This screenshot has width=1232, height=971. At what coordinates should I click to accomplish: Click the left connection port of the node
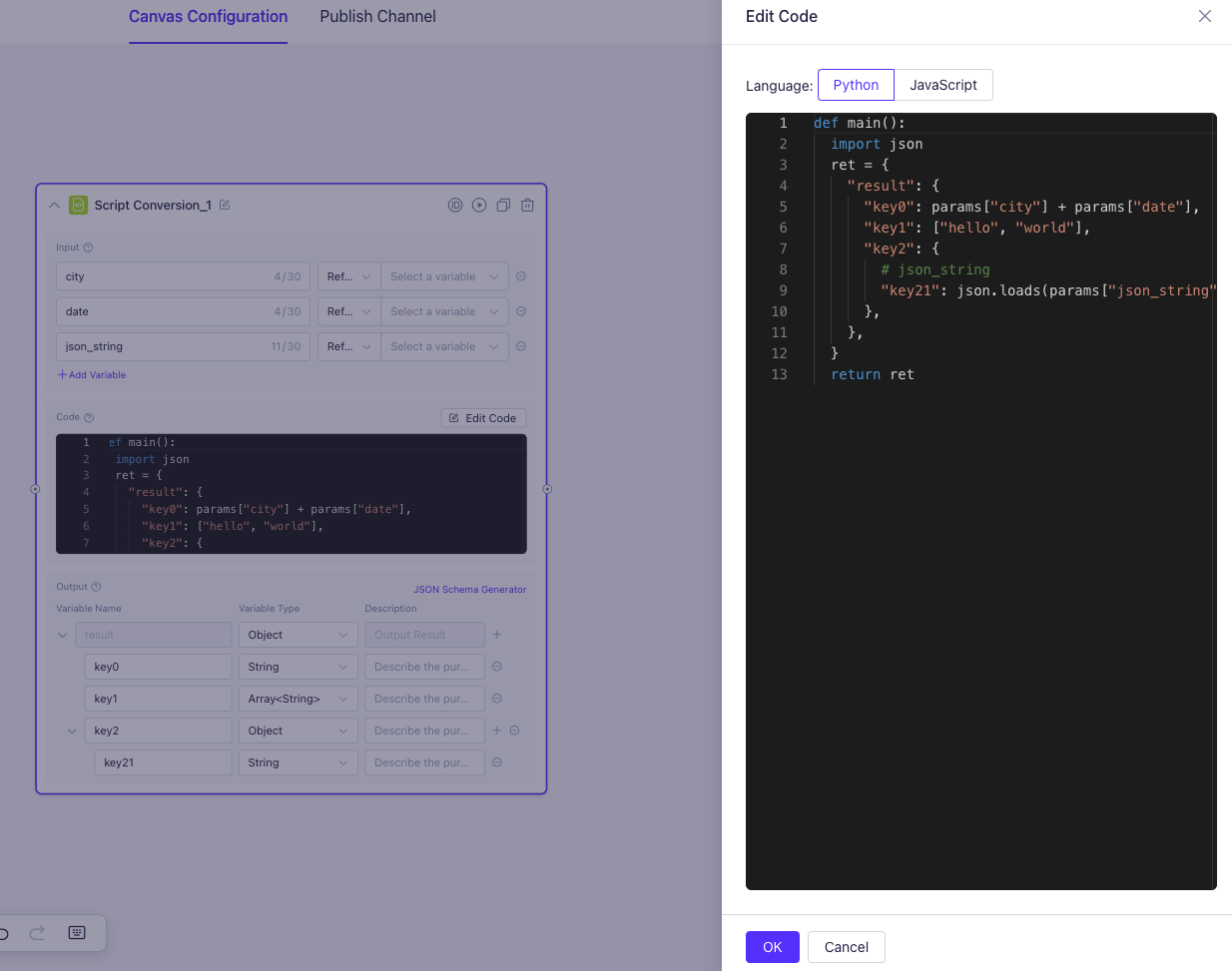point(35,489)
